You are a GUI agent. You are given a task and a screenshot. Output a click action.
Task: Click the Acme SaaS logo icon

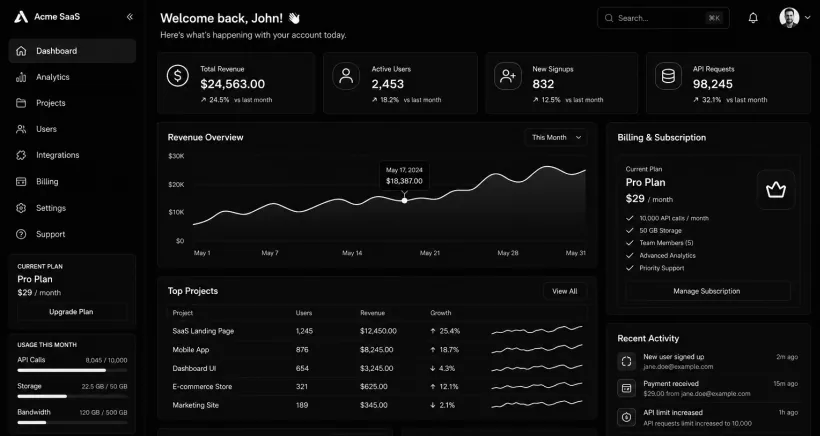click(21, 17)
